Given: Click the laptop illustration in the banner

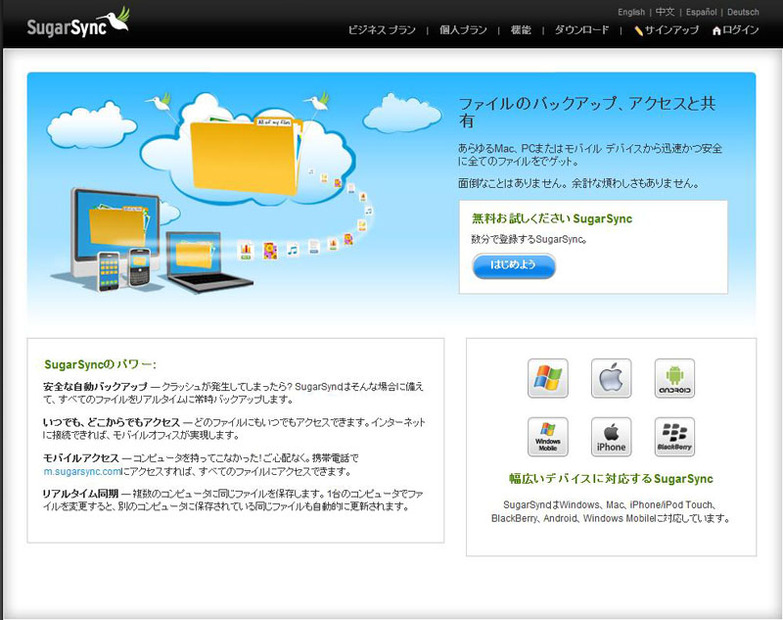Looking at the screenshot, I should (x=209, y=262).
